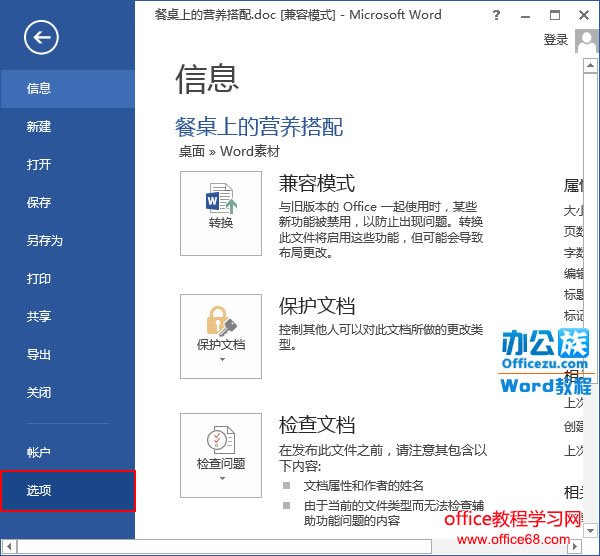Expand the 保护文档 dropdown arrow
The width and height of the screenshot is (600, 556).
pos(222,359)
